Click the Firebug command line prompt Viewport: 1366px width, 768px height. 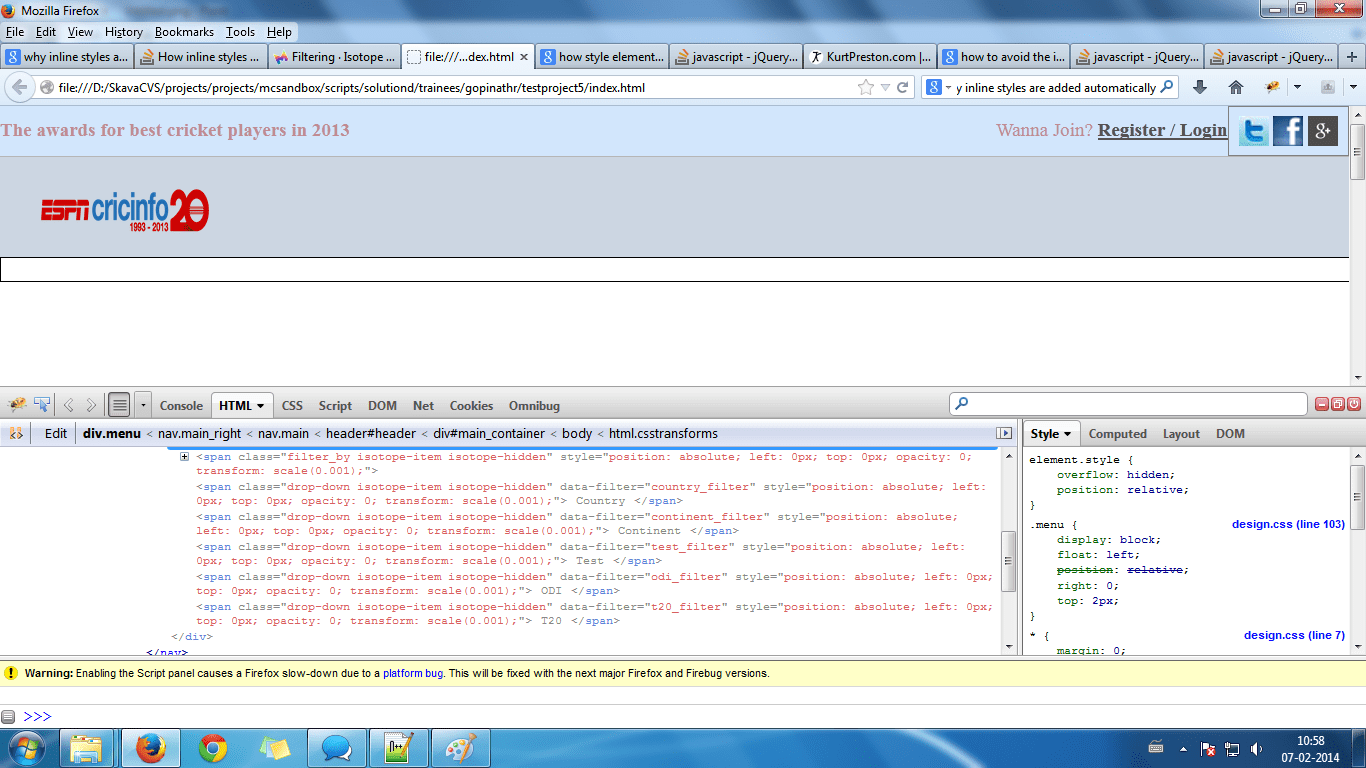pos(36,716)
